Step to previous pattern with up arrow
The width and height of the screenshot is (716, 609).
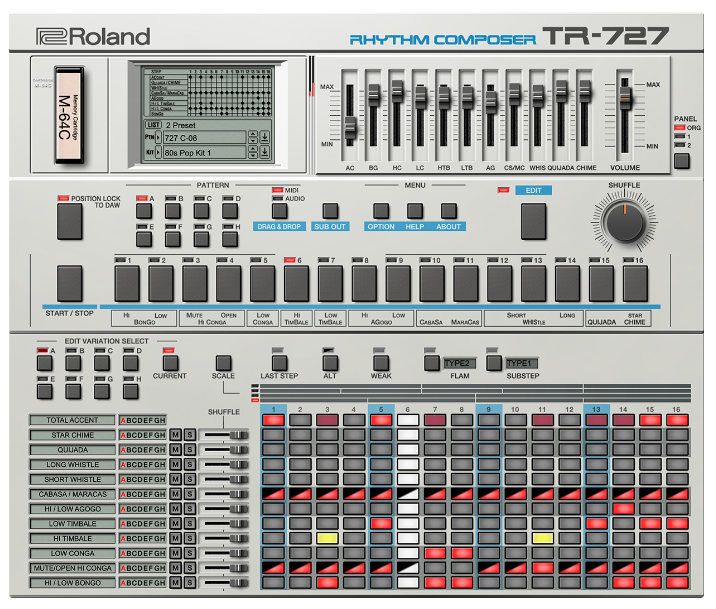click(253, 134)
